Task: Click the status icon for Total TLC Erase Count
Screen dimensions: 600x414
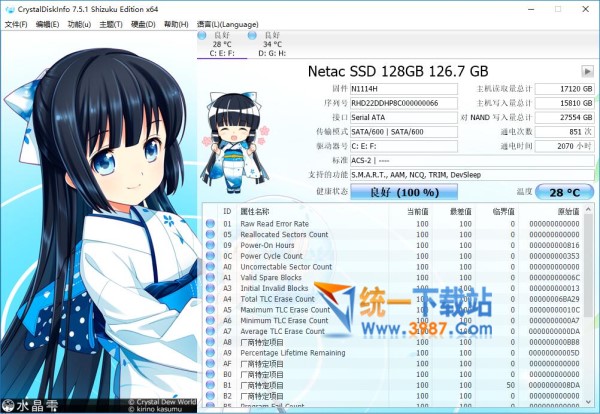Action: (x=210, y=299)
